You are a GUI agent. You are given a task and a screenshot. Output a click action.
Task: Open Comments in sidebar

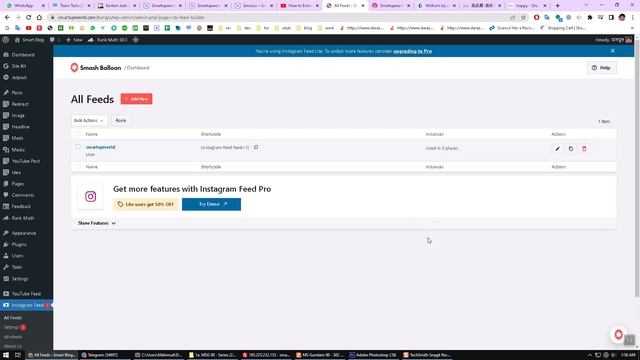tap(23, 196)
